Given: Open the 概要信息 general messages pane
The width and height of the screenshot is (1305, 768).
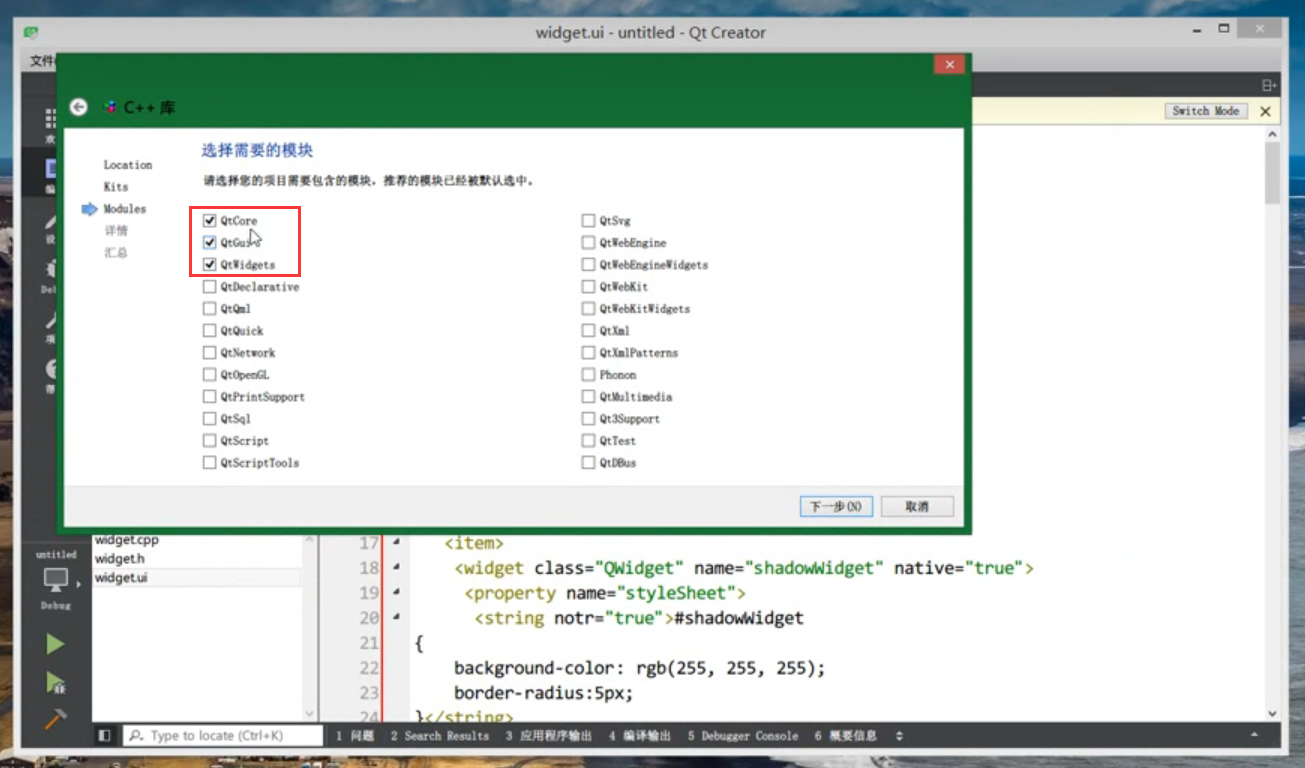Looking at the screenshot, I should (x=846, y=736).
